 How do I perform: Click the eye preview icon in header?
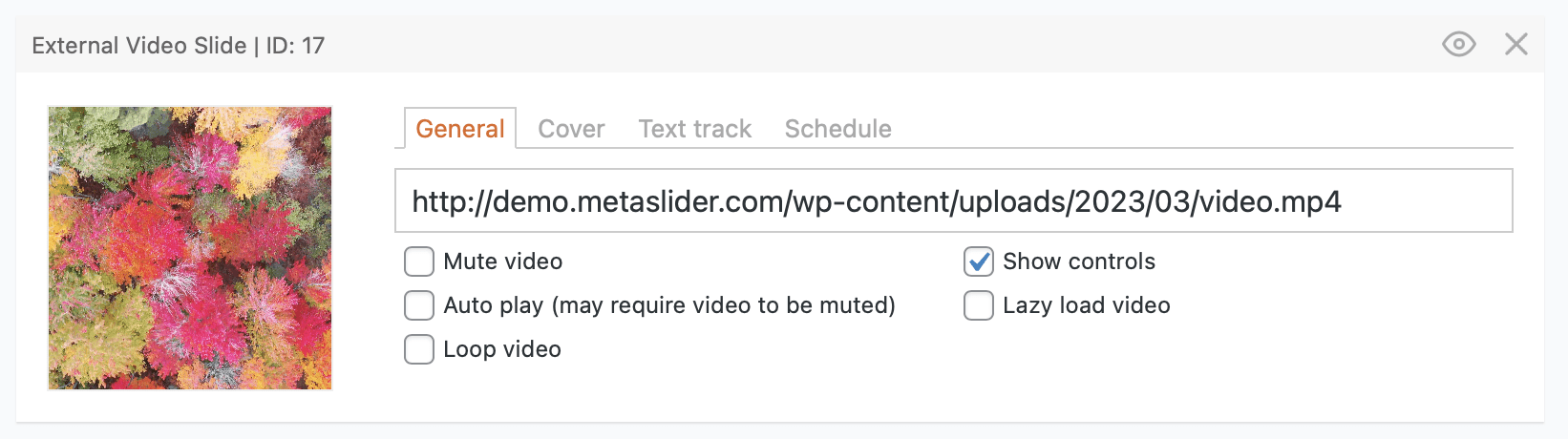pyautogui.click(x=1458, y=44)
